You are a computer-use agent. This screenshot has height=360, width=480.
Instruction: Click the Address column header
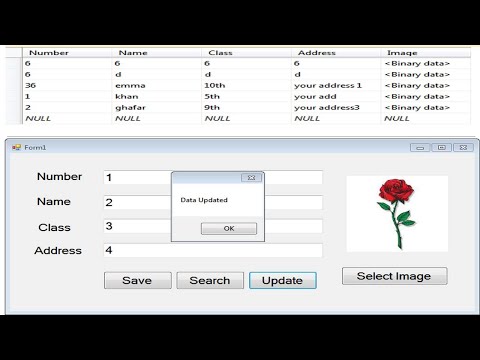coord(336,53)
